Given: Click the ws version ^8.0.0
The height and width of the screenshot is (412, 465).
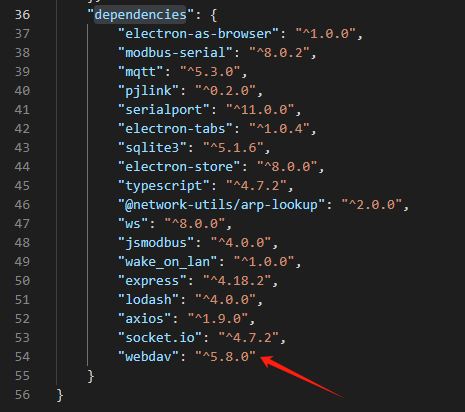Looking at the screenshot, I should (x=195, y=224).
